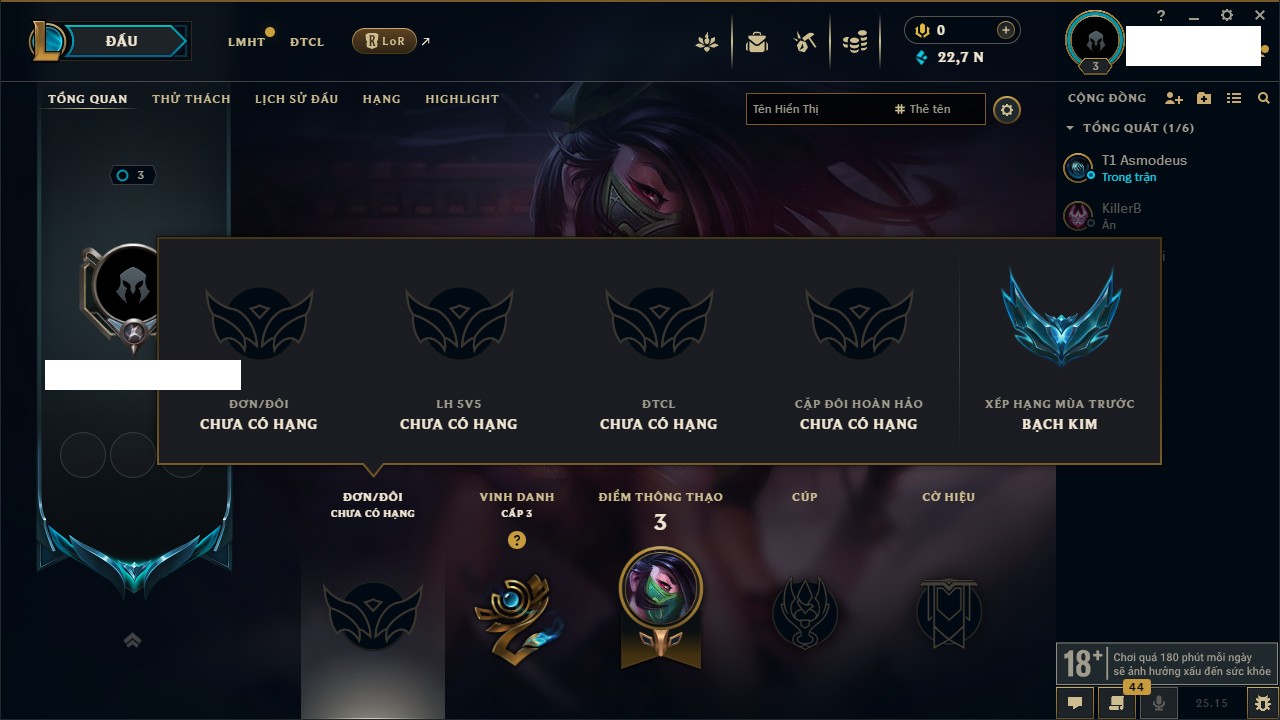The height and width of the screenshot is (720, 1280).
Task: Switch to the Thử Thách tab
Action: pos(191,99)
